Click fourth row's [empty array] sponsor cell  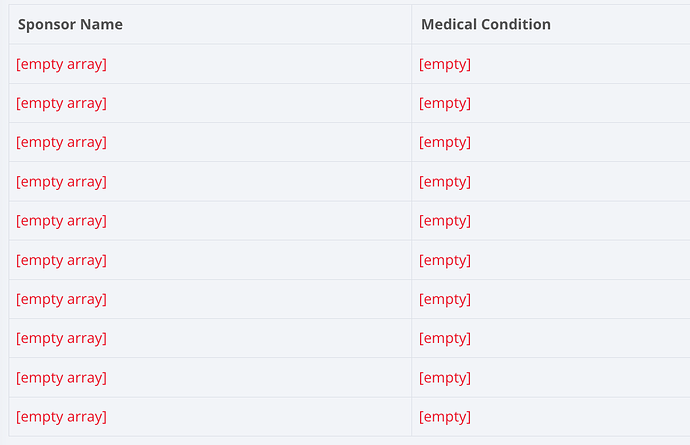(62, 181)
